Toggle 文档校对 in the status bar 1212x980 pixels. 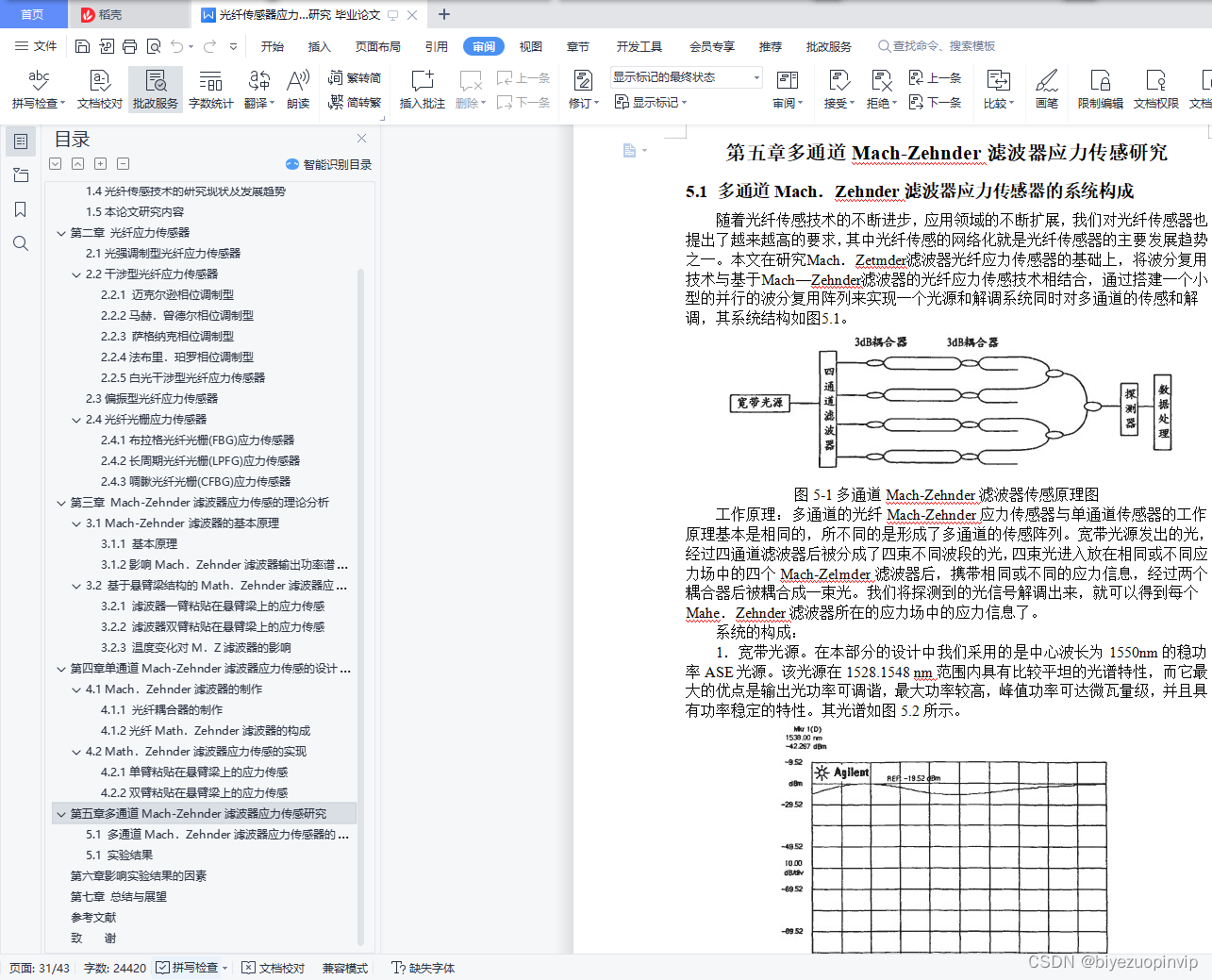pos(273,968)
